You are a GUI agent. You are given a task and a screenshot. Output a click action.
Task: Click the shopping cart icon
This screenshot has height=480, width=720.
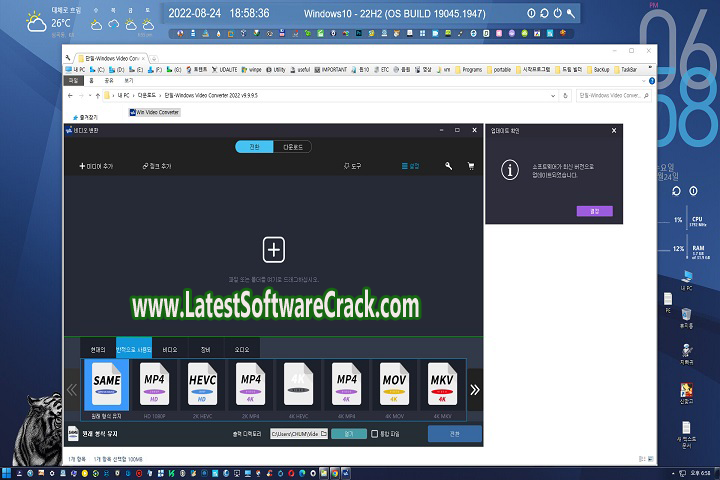[x=471, y=166]
